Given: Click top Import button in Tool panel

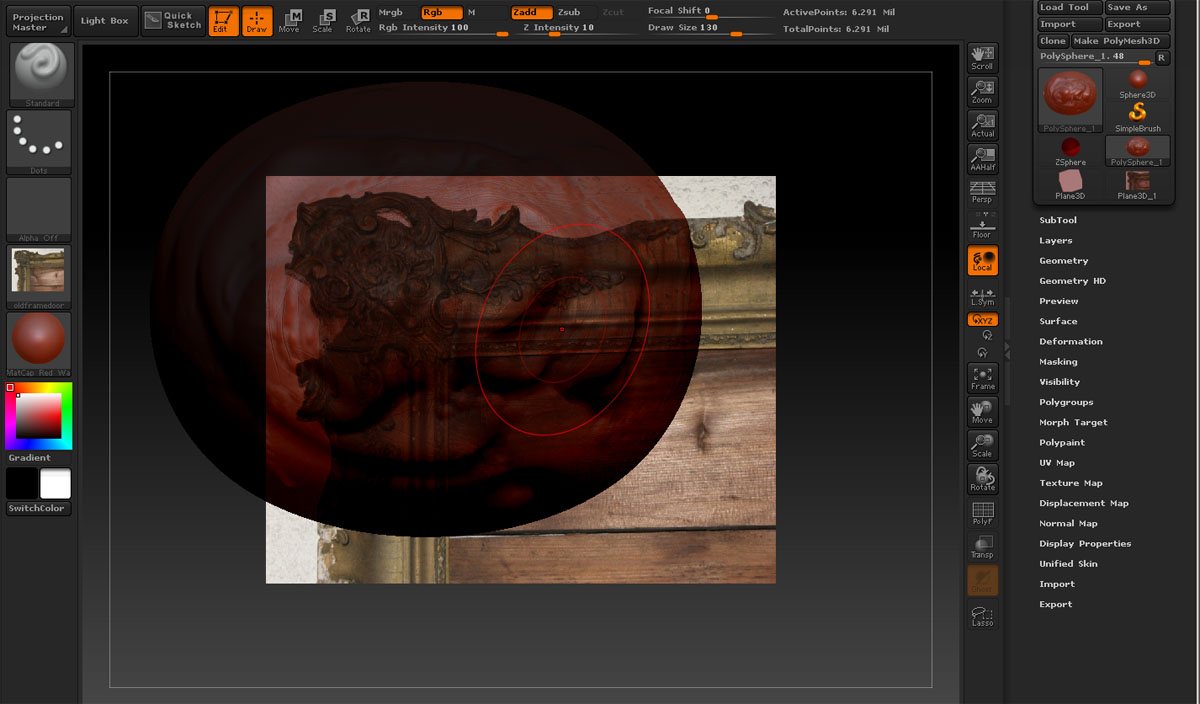Looking at the screenshot, I should (x=1069, y=24).
